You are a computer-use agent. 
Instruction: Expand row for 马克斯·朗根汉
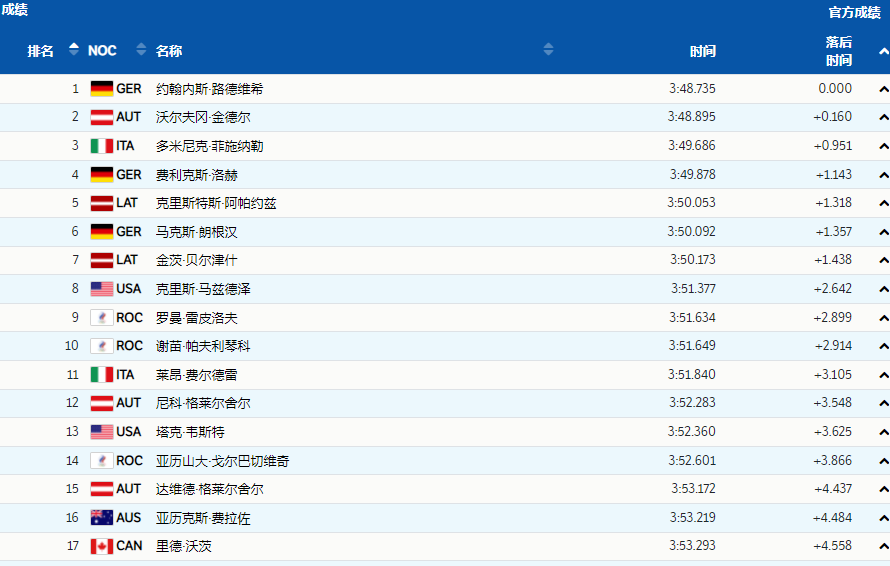tap(883, 232)
